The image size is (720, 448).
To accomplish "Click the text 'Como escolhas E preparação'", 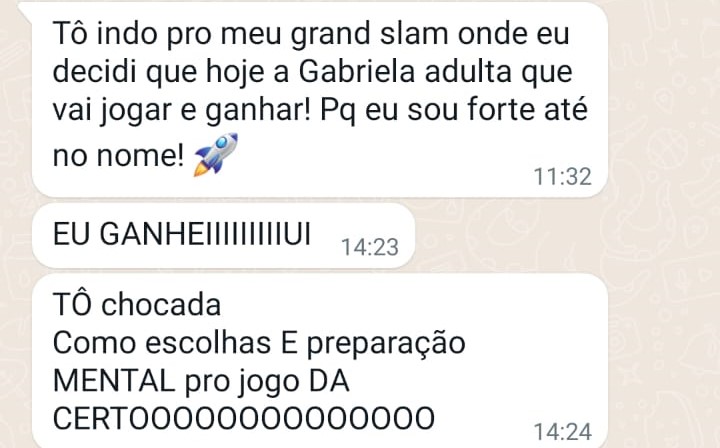I will coord(259,344).
